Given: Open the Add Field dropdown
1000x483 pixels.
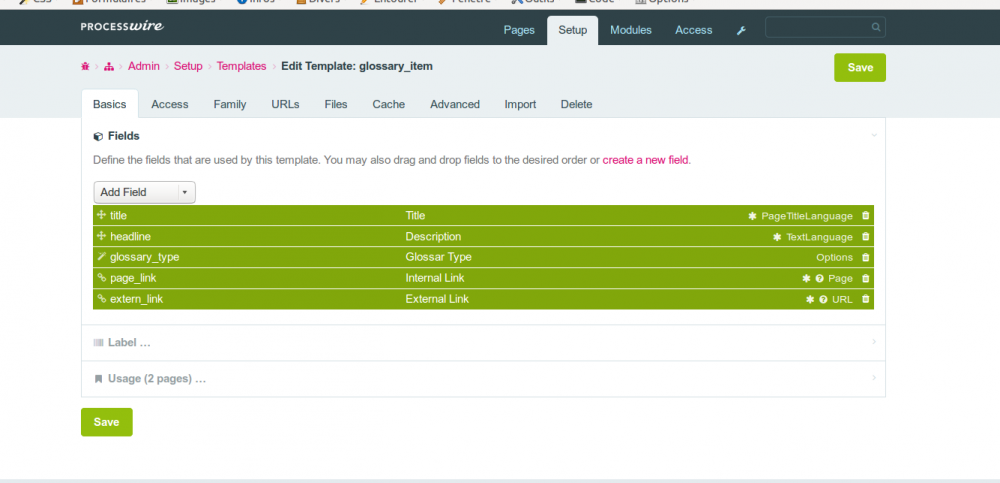Looking at the screenshot, I should tap(144, 192).
